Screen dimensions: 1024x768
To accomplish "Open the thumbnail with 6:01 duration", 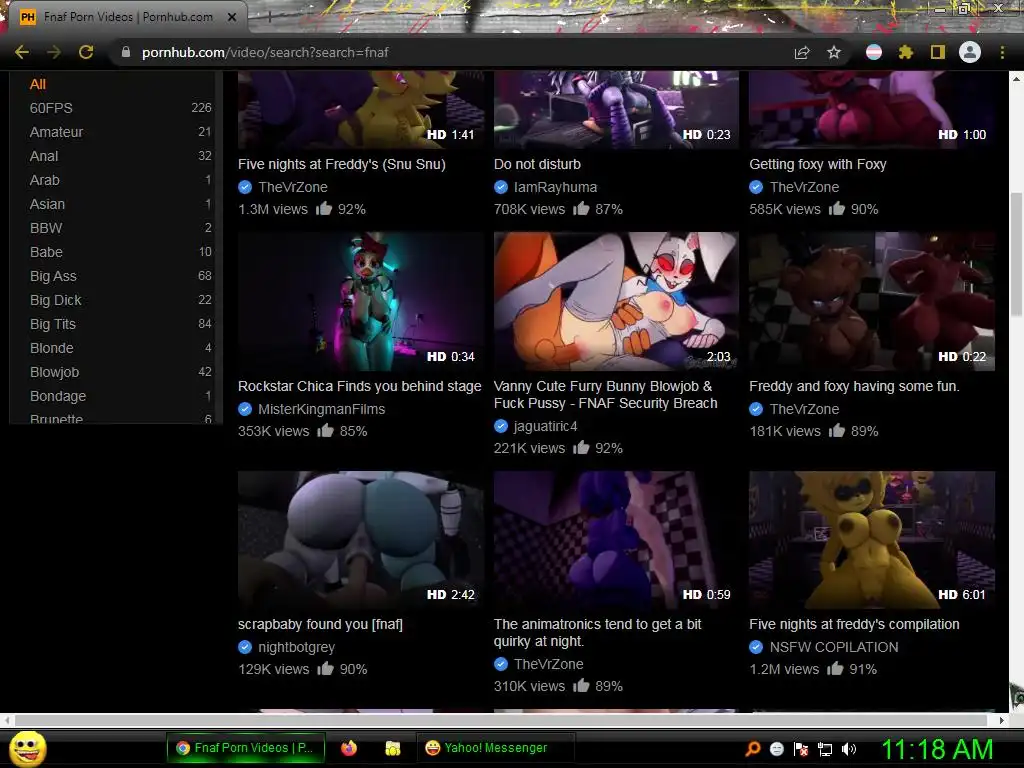I will click(872, 540).
